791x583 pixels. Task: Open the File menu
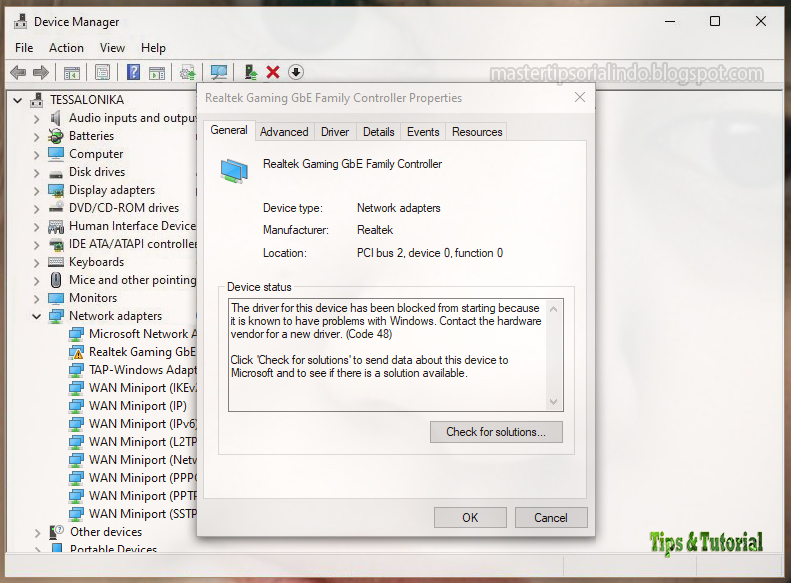(24, 48)
